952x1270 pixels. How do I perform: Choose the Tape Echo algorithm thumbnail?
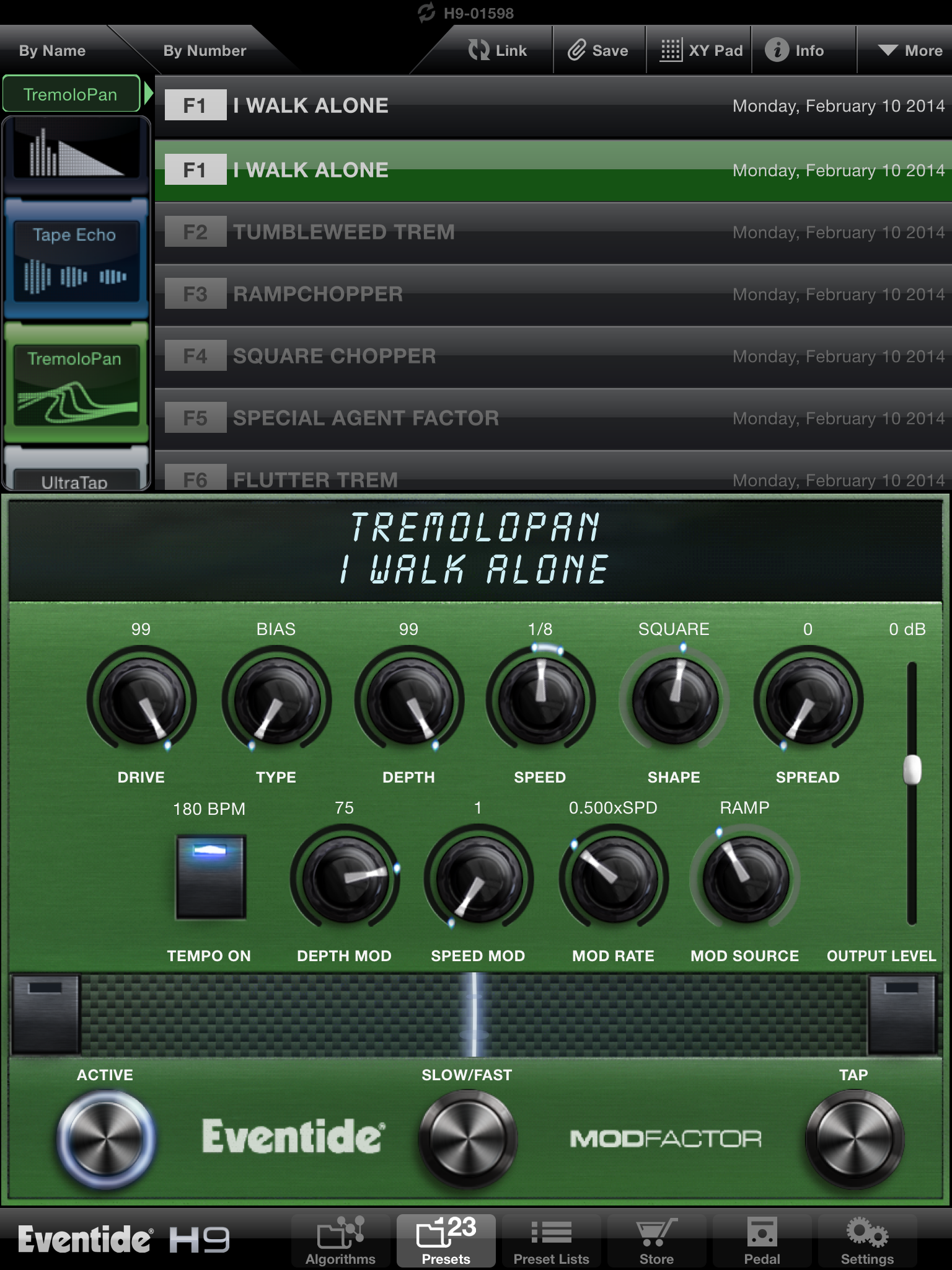(x=76, y=259)
